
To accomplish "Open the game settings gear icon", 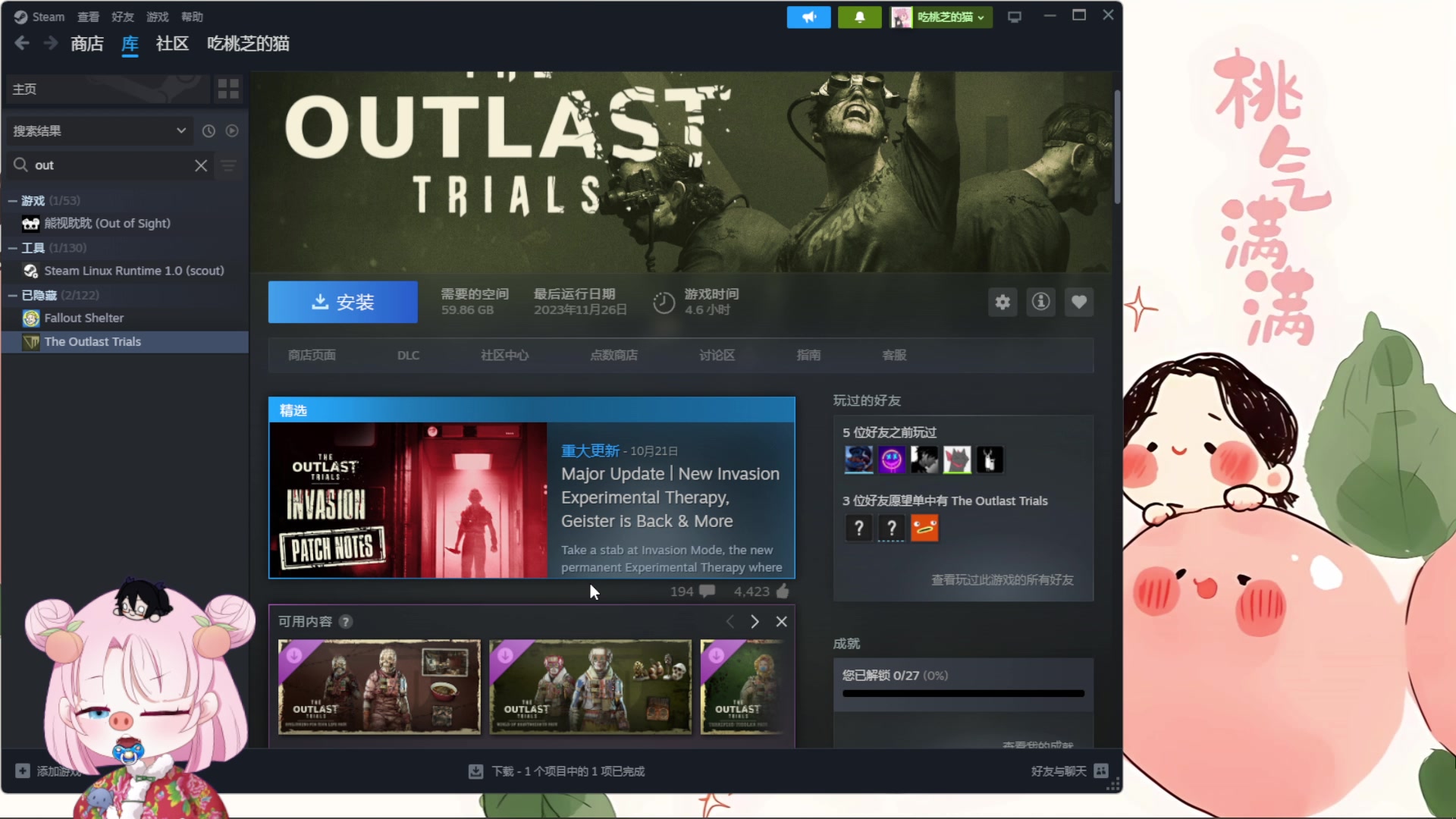I will click(1003, 302).
